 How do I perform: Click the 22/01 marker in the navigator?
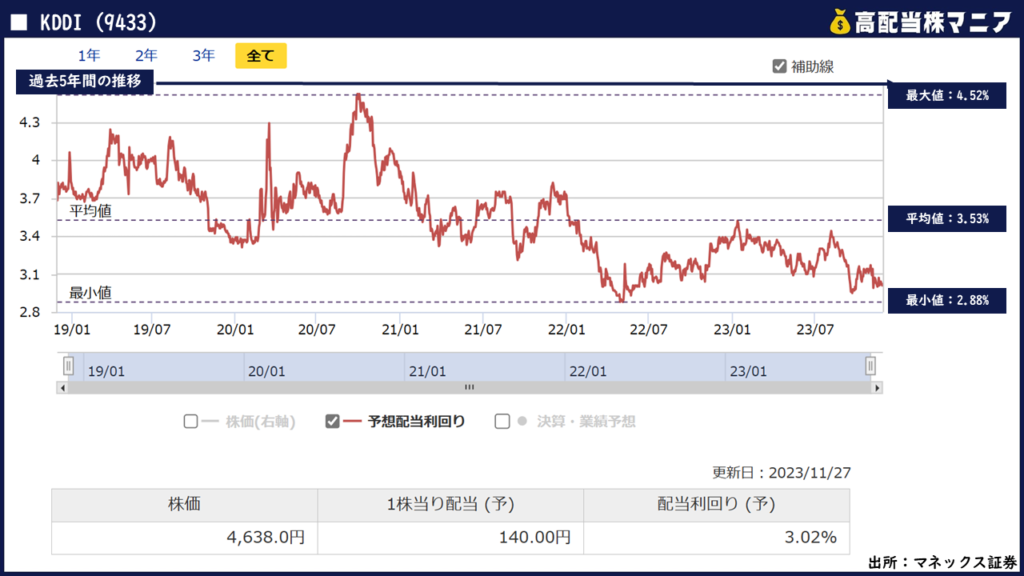click(588, 372)
